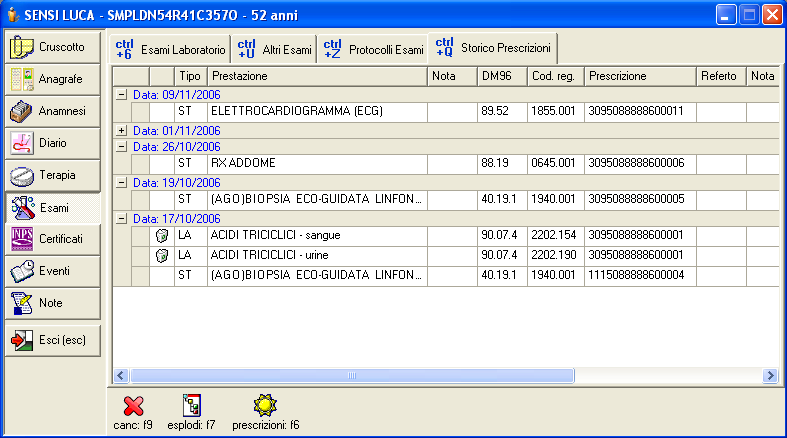Open the Certificati section in sidebar
Screen dimensions: 787x438
click(x=53, y=239)
